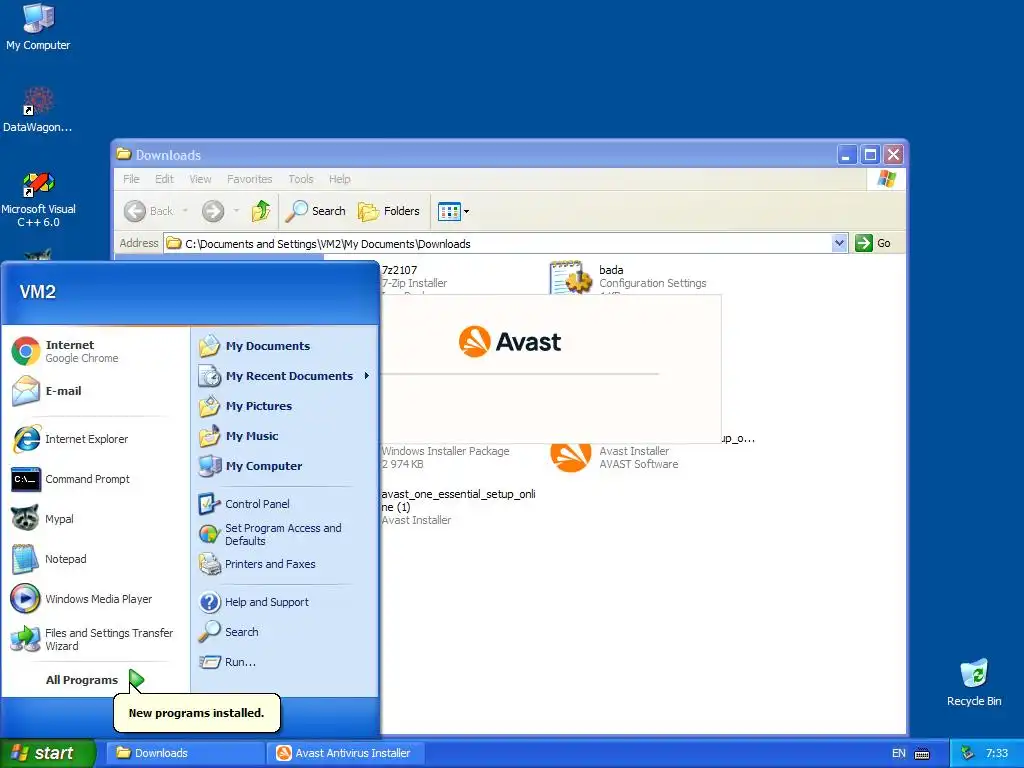Click the EN language indicator
1024x768 pixels.
[899, 753]
